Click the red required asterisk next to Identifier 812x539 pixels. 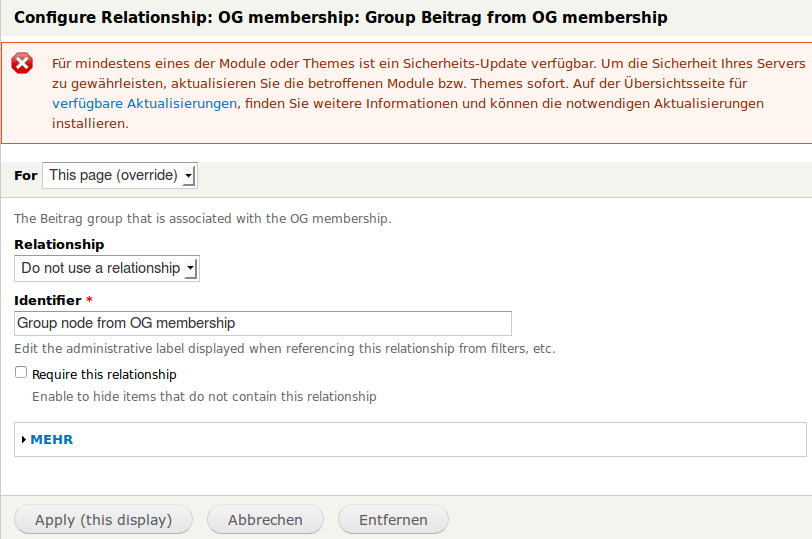(x=90, y=300)
